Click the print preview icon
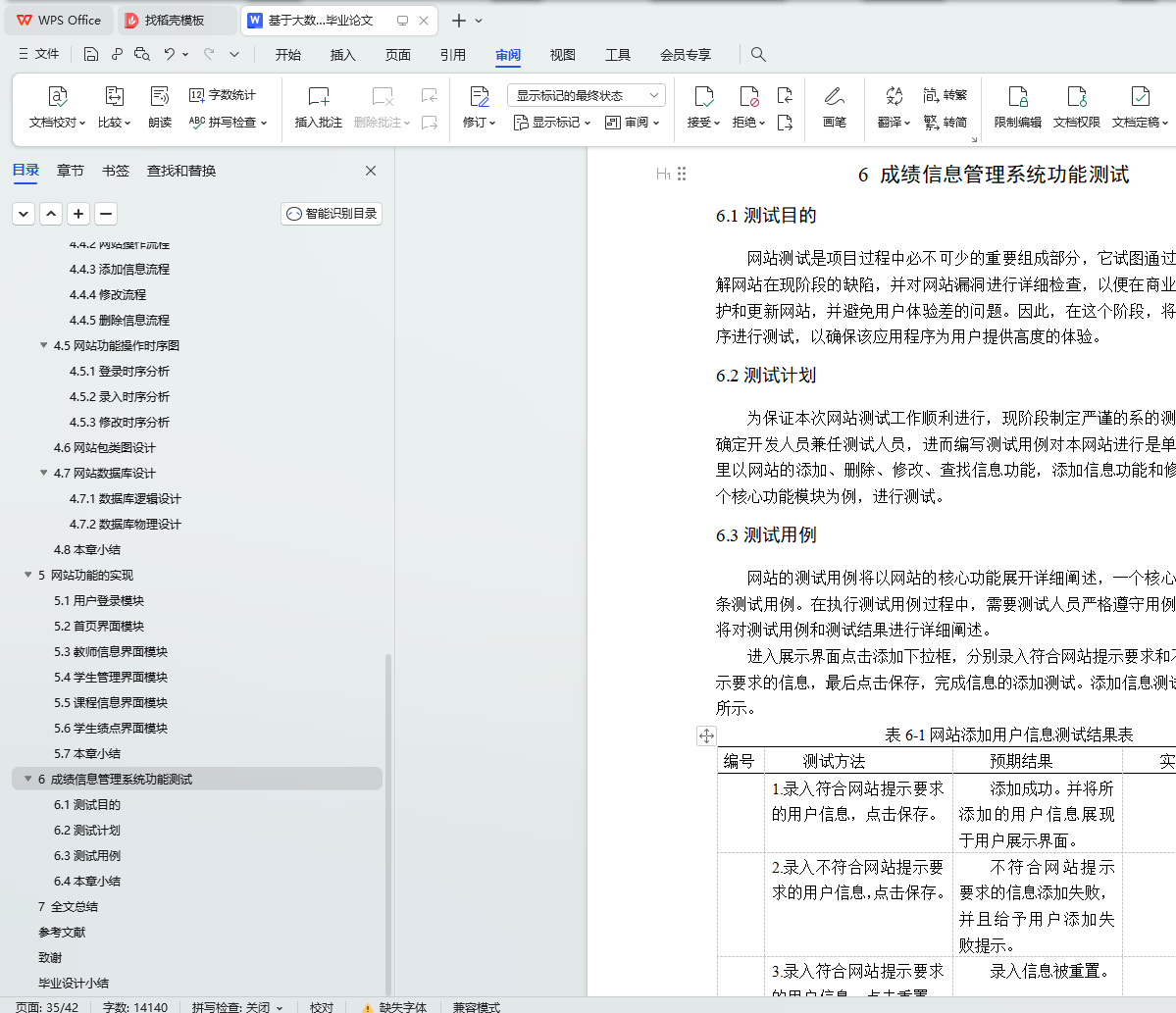Viewport: 1176px width, 1013px height. pyautogui.click(x=142, y=54)
